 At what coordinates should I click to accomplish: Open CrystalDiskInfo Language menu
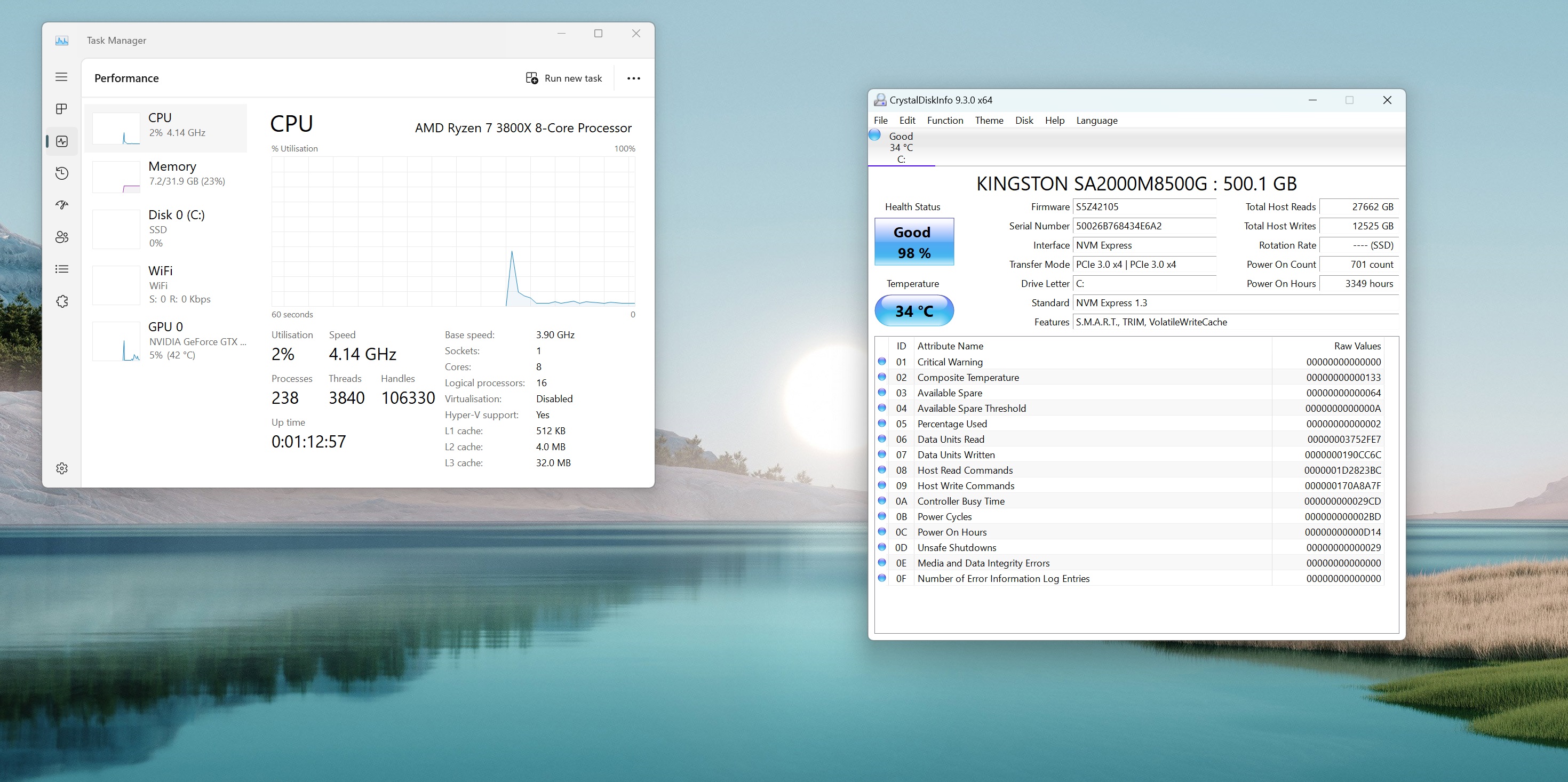click(x=1096, y=121)
